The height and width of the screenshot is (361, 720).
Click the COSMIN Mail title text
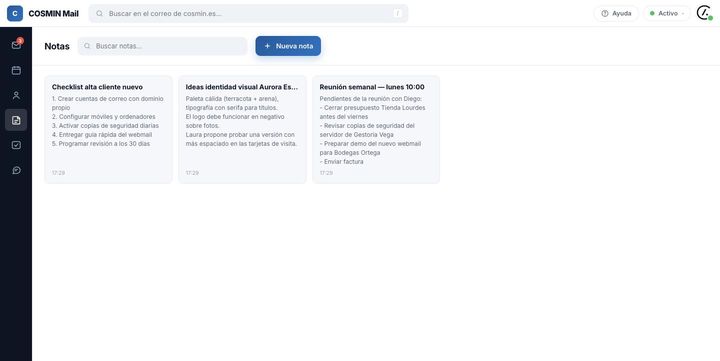pyautogui.click(x=53, y=13)
